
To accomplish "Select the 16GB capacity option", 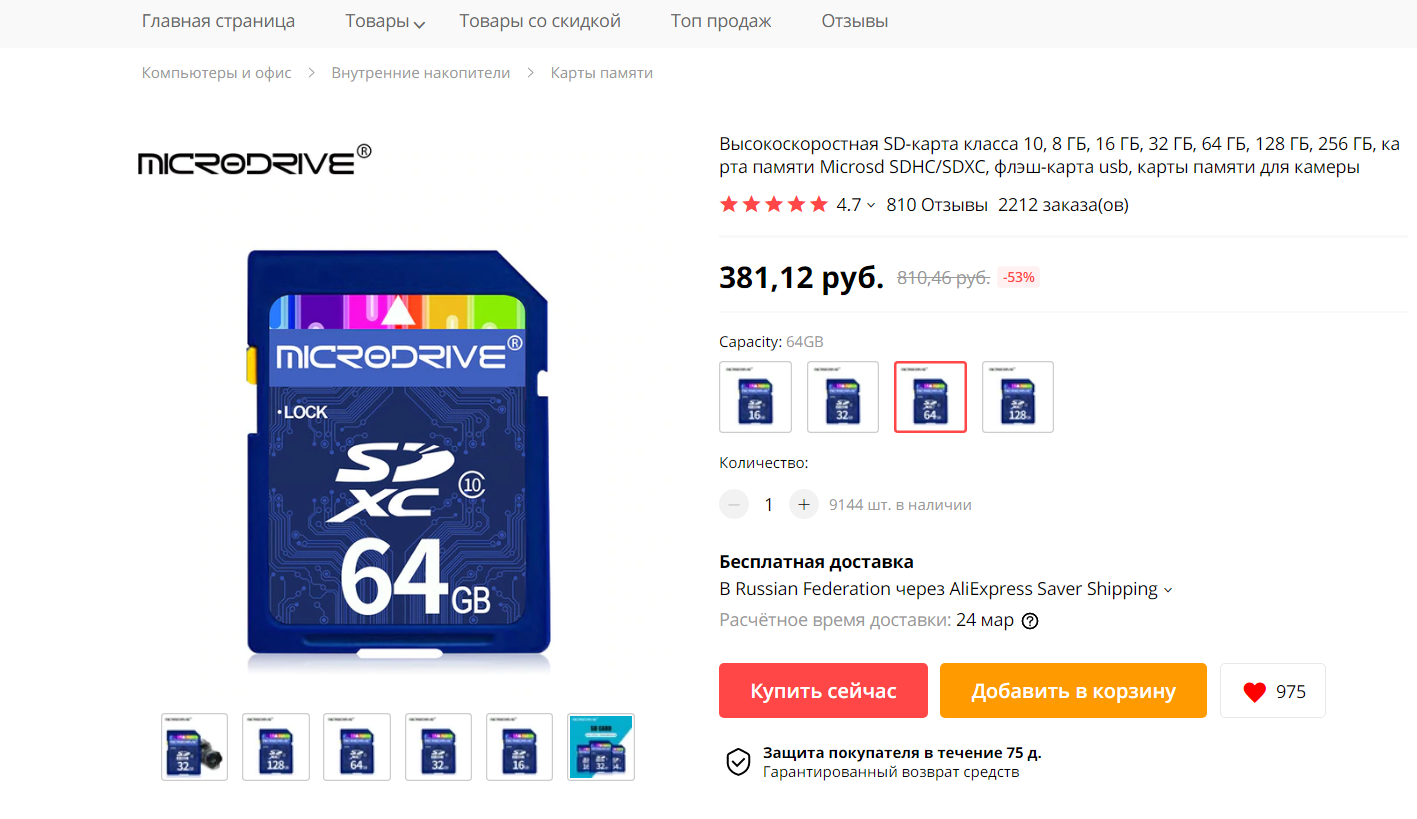I will point(755,397).
